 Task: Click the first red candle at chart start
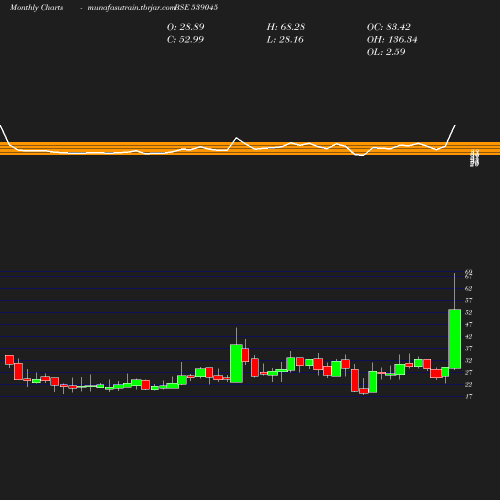9,360
